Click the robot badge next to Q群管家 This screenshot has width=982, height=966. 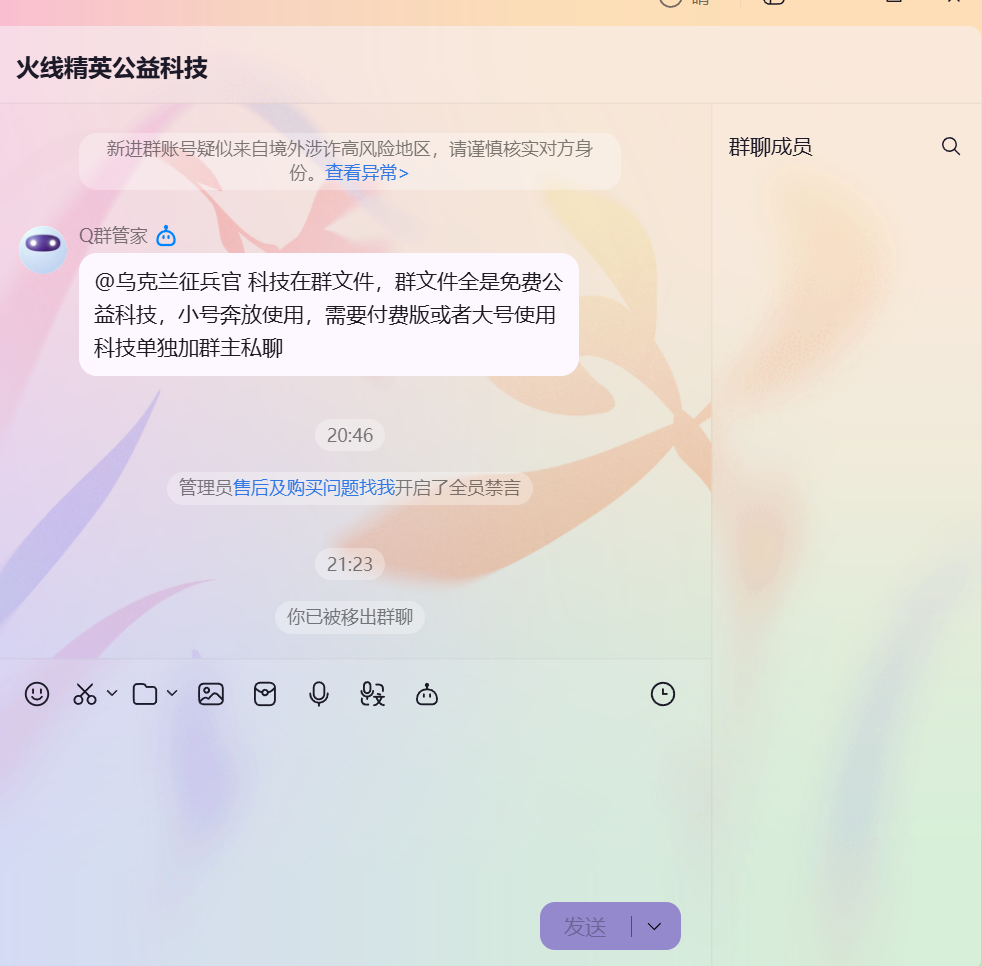pos(166,236)
